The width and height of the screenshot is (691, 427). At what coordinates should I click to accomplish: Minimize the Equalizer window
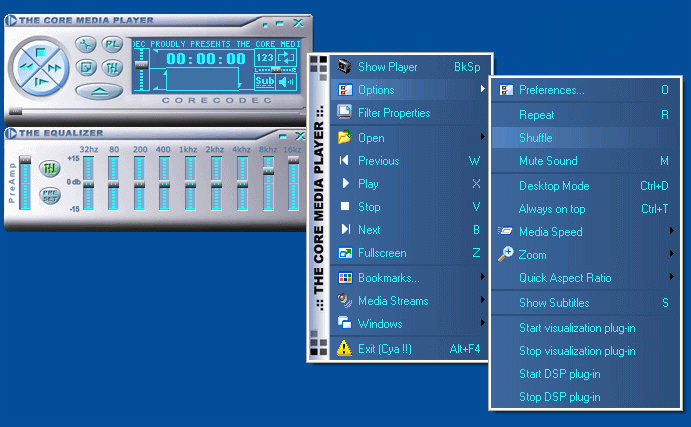[283, 136]
